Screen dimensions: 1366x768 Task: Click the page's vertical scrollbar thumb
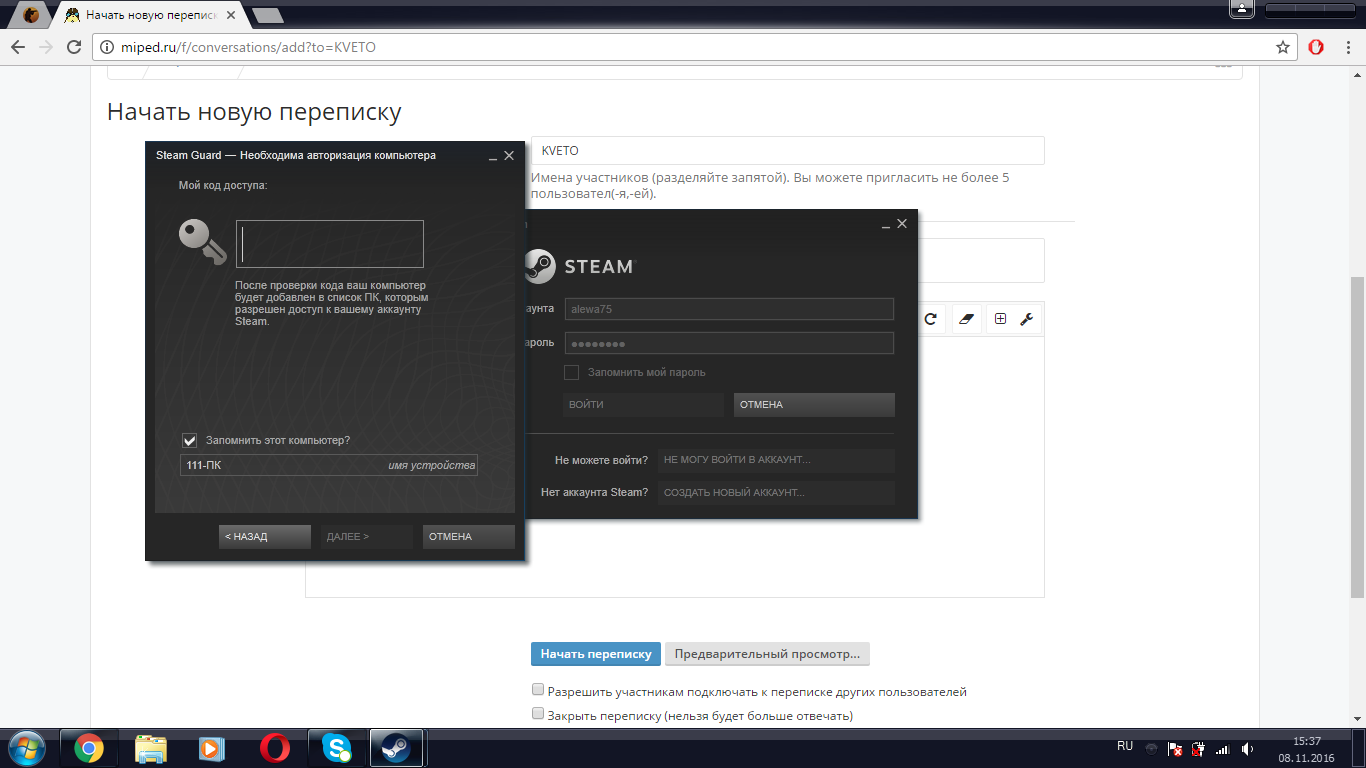(1357, 436)
